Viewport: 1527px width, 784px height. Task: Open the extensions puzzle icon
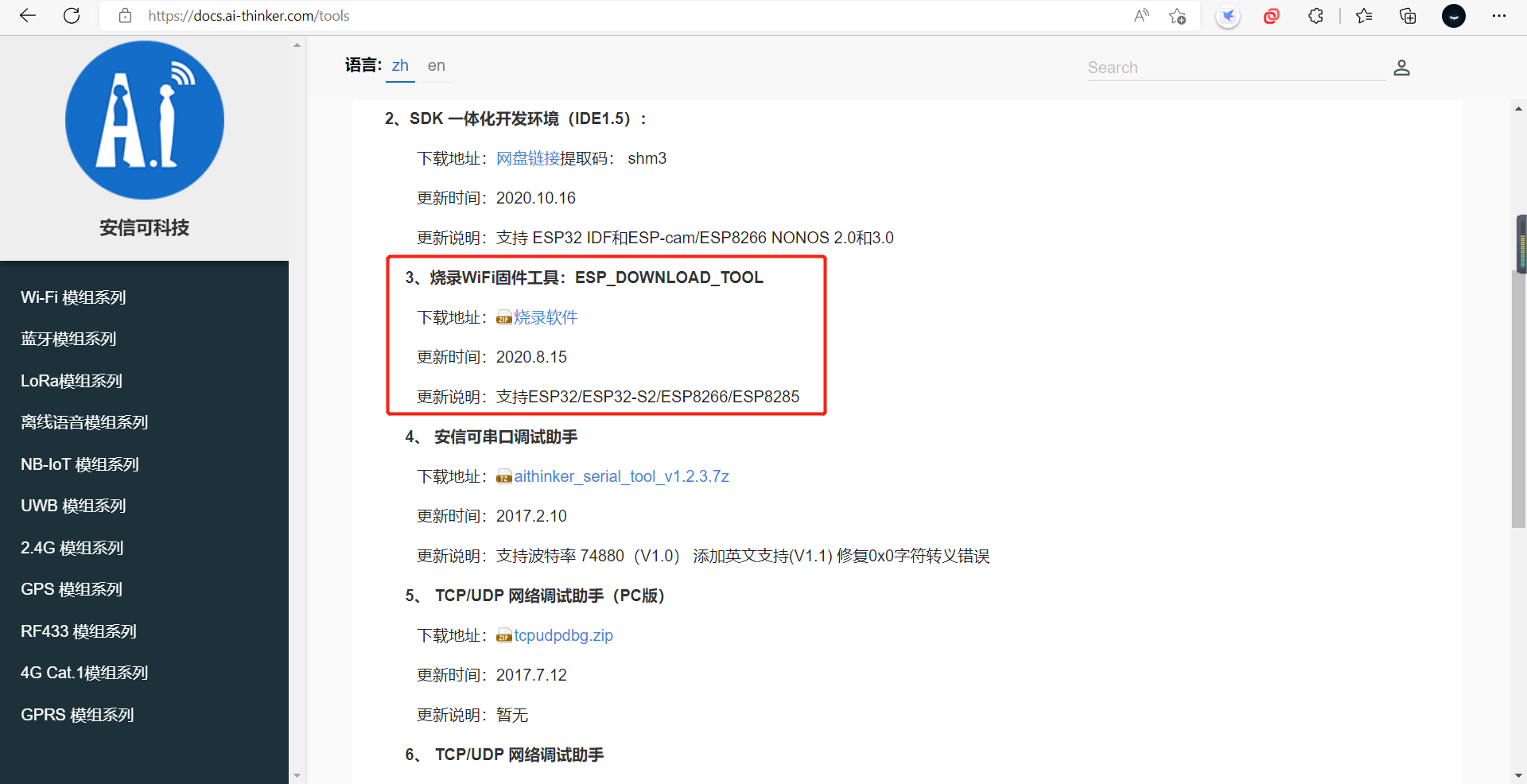[1315, 16]
